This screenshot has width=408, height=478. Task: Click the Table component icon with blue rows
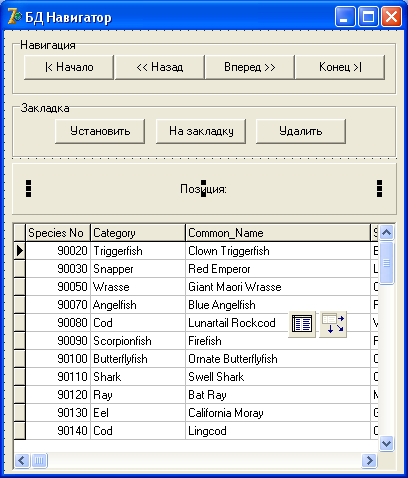tap(302, 324)
